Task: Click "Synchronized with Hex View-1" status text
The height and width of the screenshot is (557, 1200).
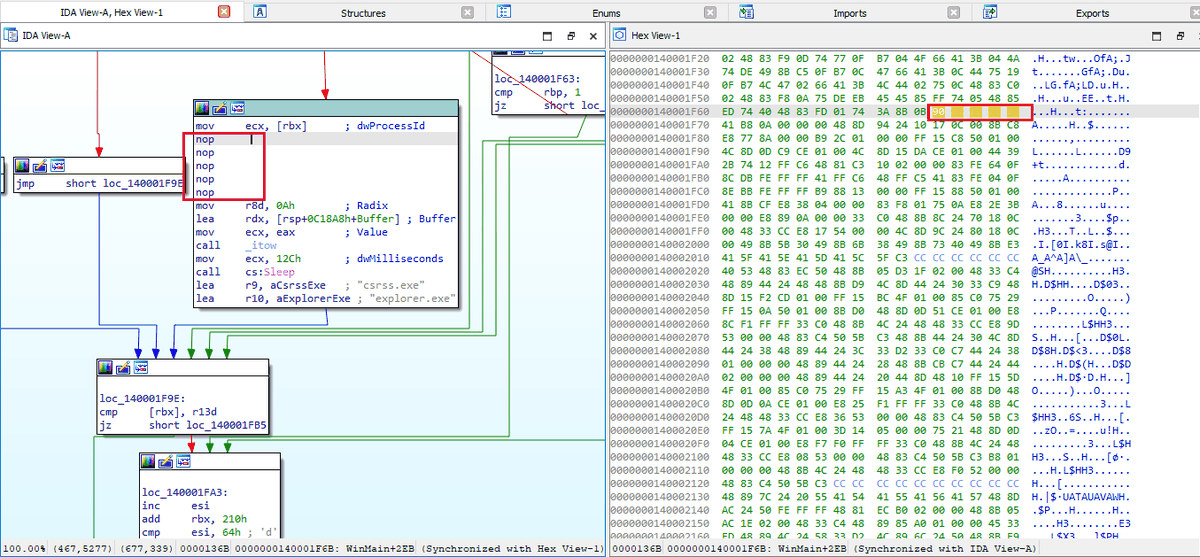Action: (514, 549)
